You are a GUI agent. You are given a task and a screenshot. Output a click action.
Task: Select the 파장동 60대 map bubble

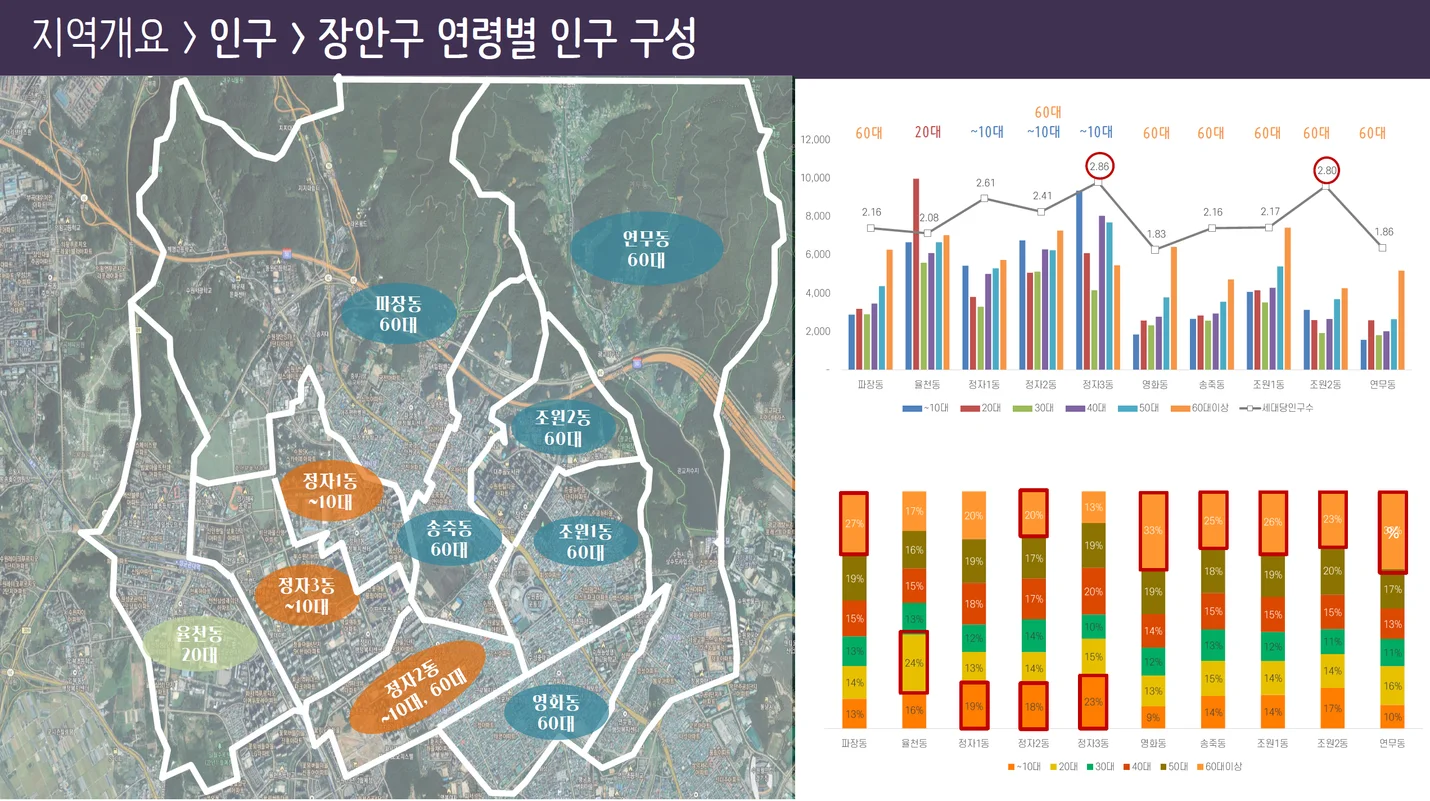(400, 315)
